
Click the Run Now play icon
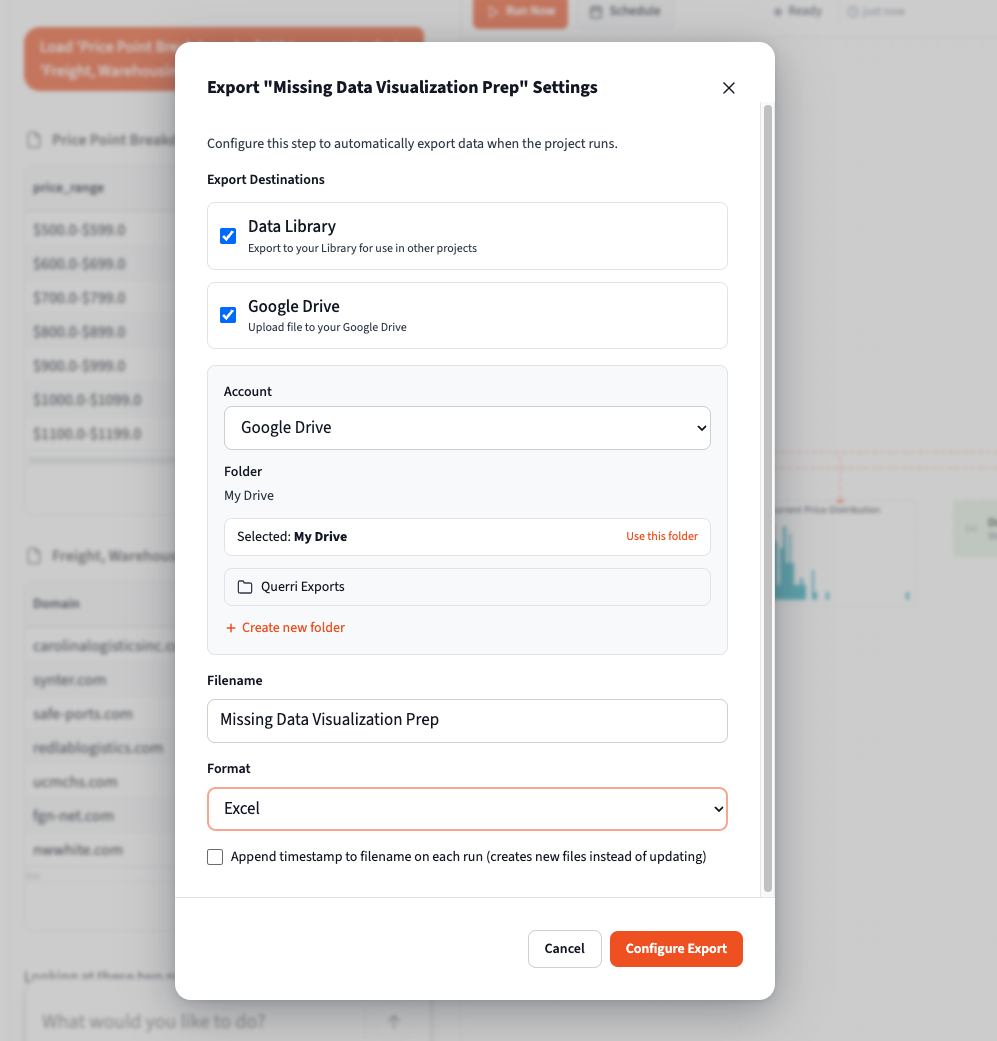(494, 13)
